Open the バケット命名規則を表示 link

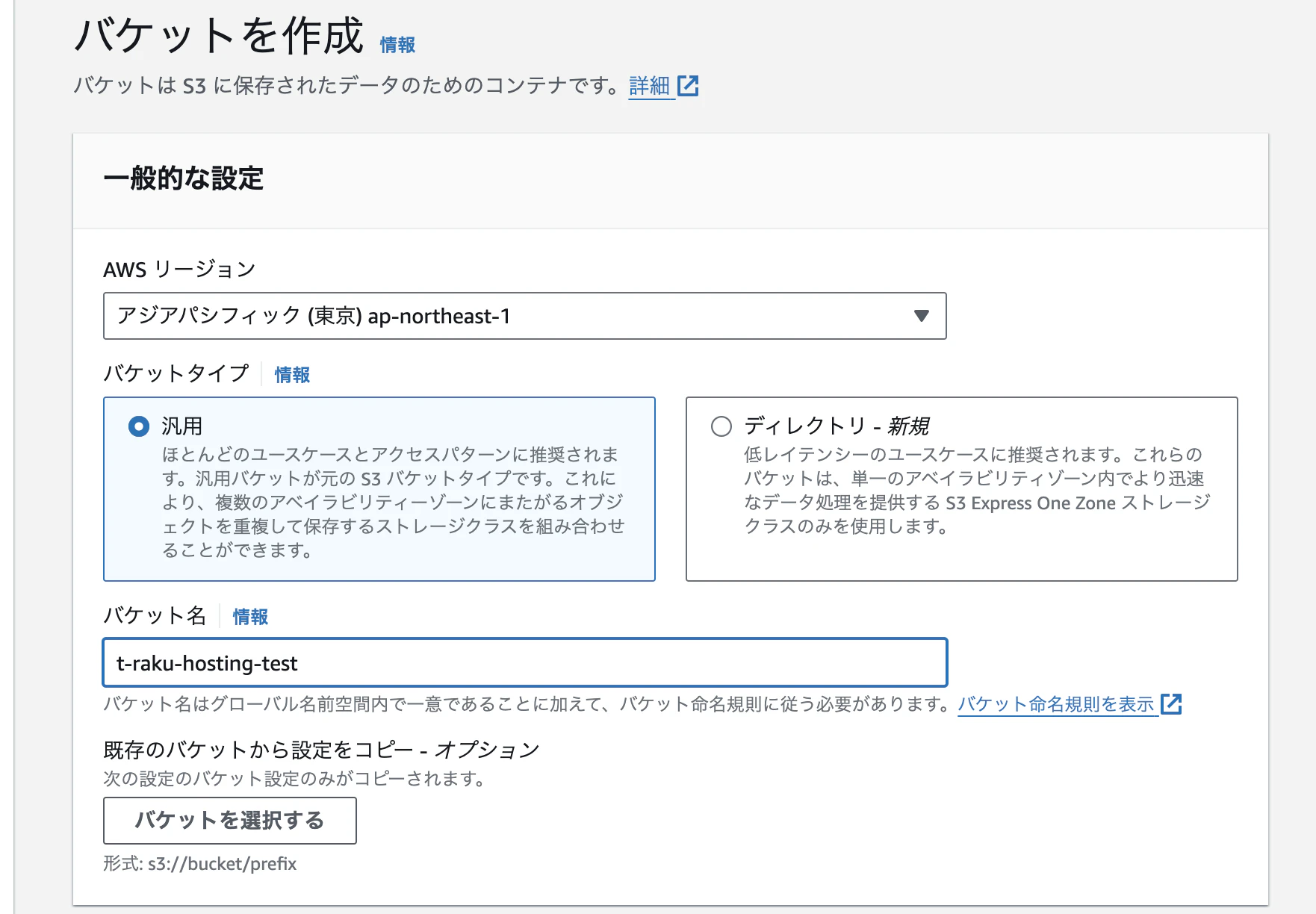click(1055, 703)
